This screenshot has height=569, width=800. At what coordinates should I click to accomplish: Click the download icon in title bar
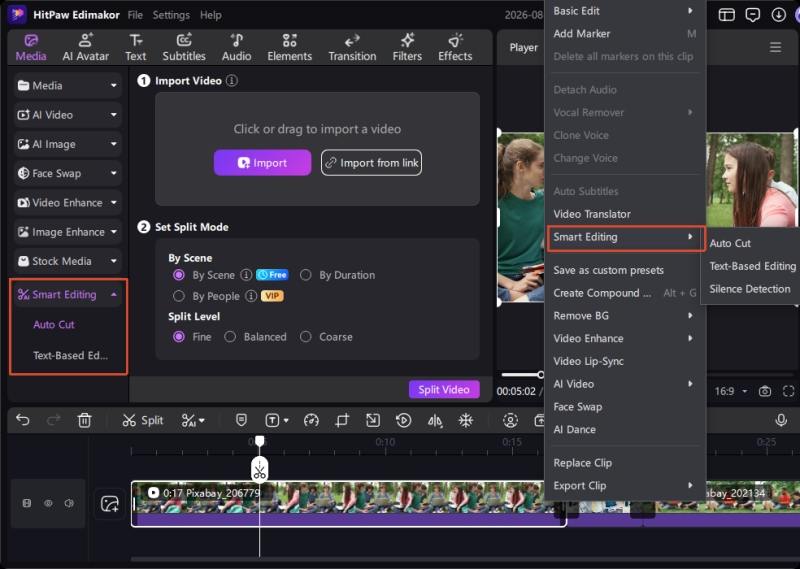778,15
